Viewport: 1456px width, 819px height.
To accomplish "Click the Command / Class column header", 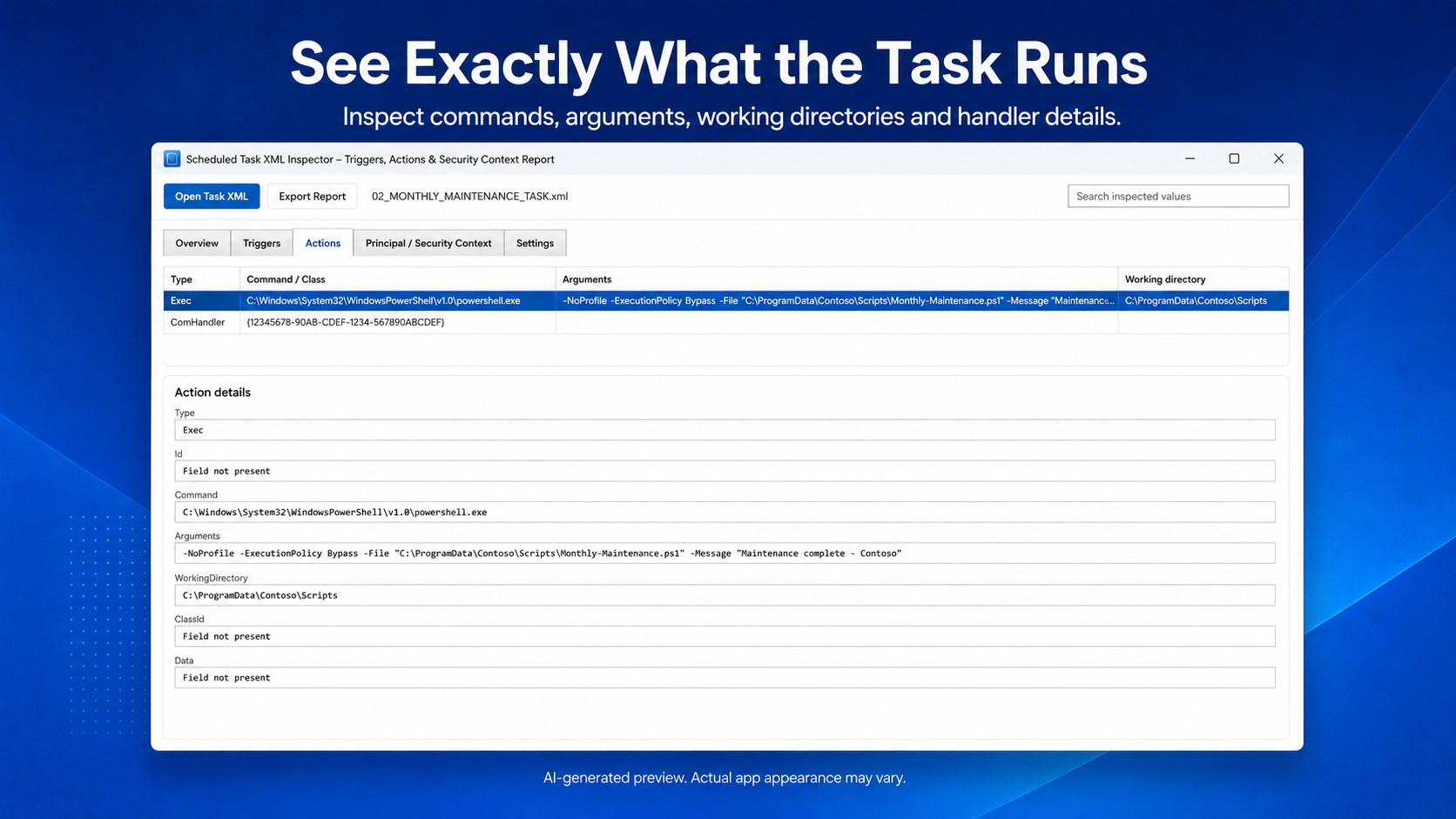I will point(397,279).
